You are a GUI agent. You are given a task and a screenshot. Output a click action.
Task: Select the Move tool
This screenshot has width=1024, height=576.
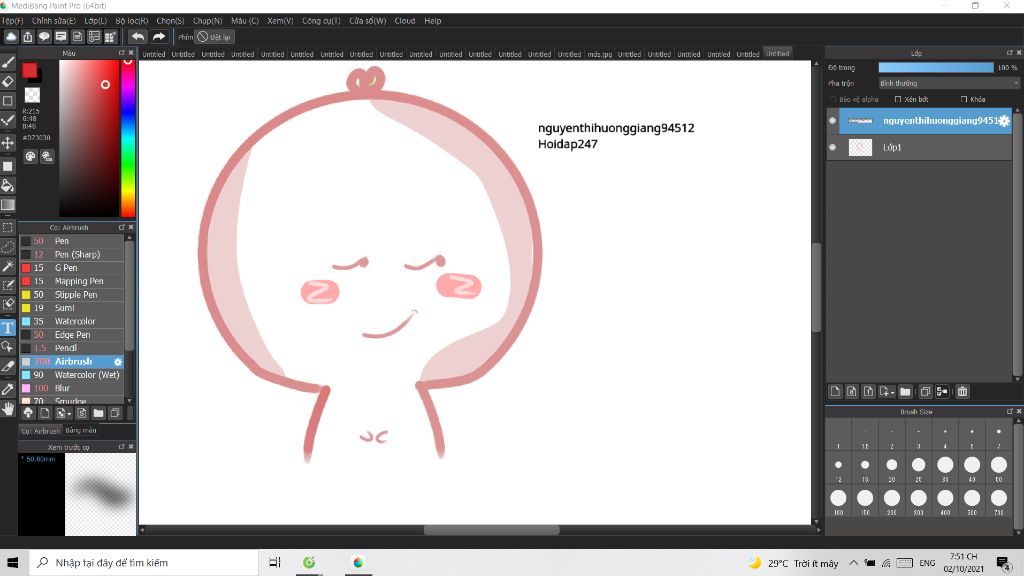coord(8,142)
